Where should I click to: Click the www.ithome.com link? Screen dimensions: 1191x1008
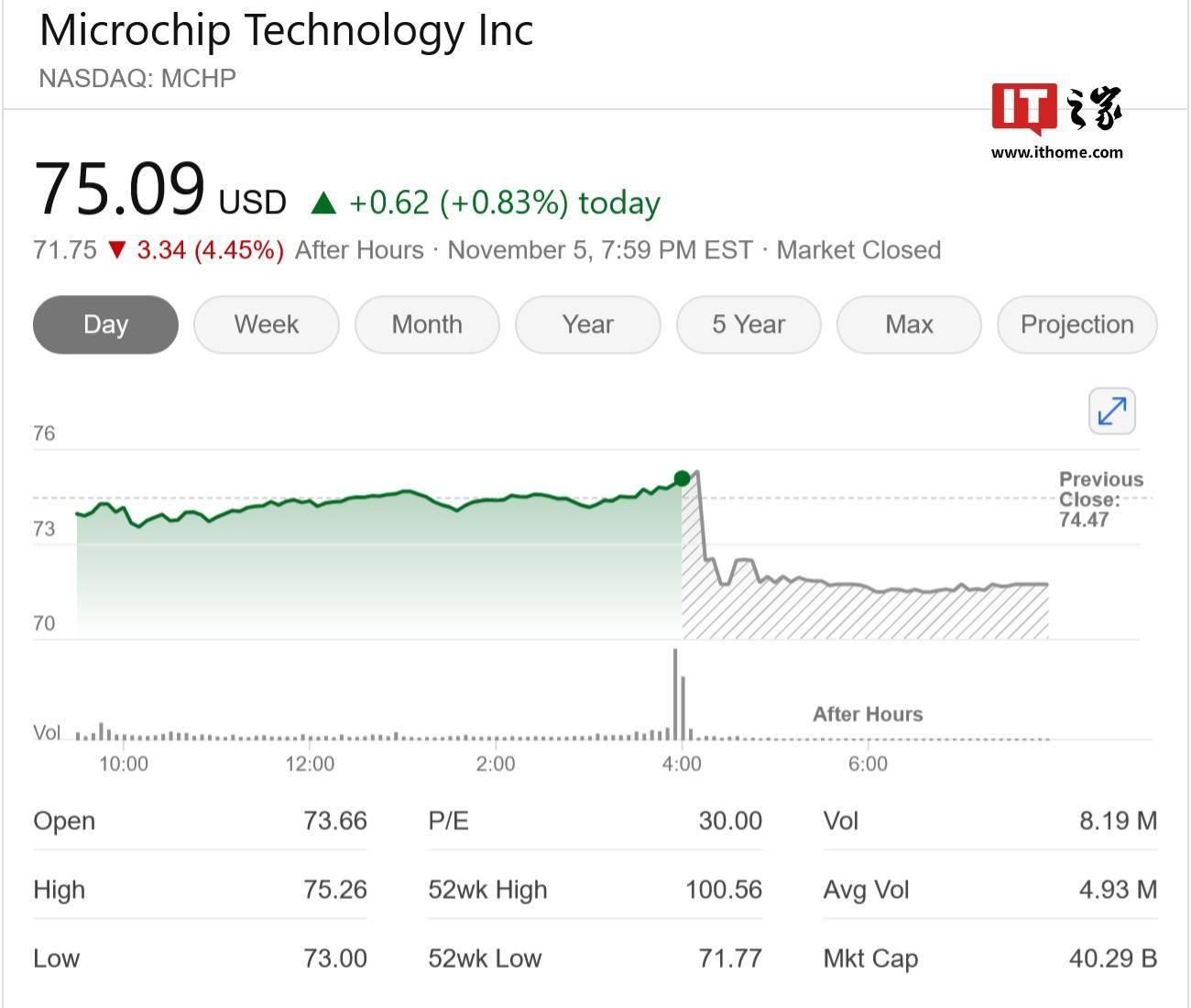(1056, 153)
